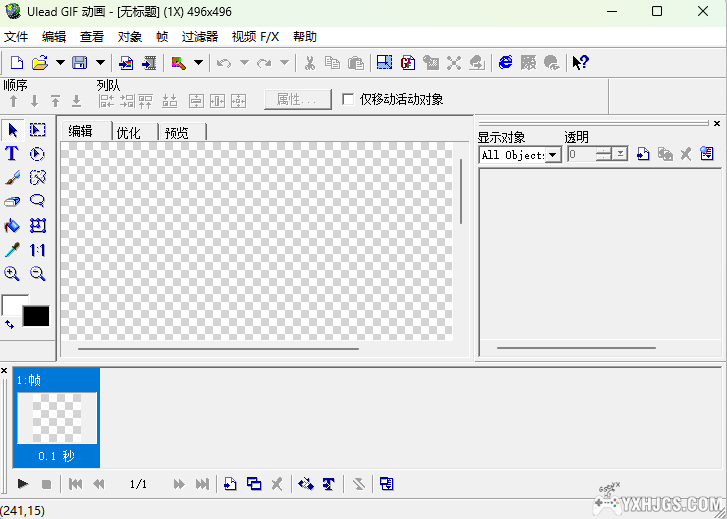Select the lasso selection tool

pos(37,201)
